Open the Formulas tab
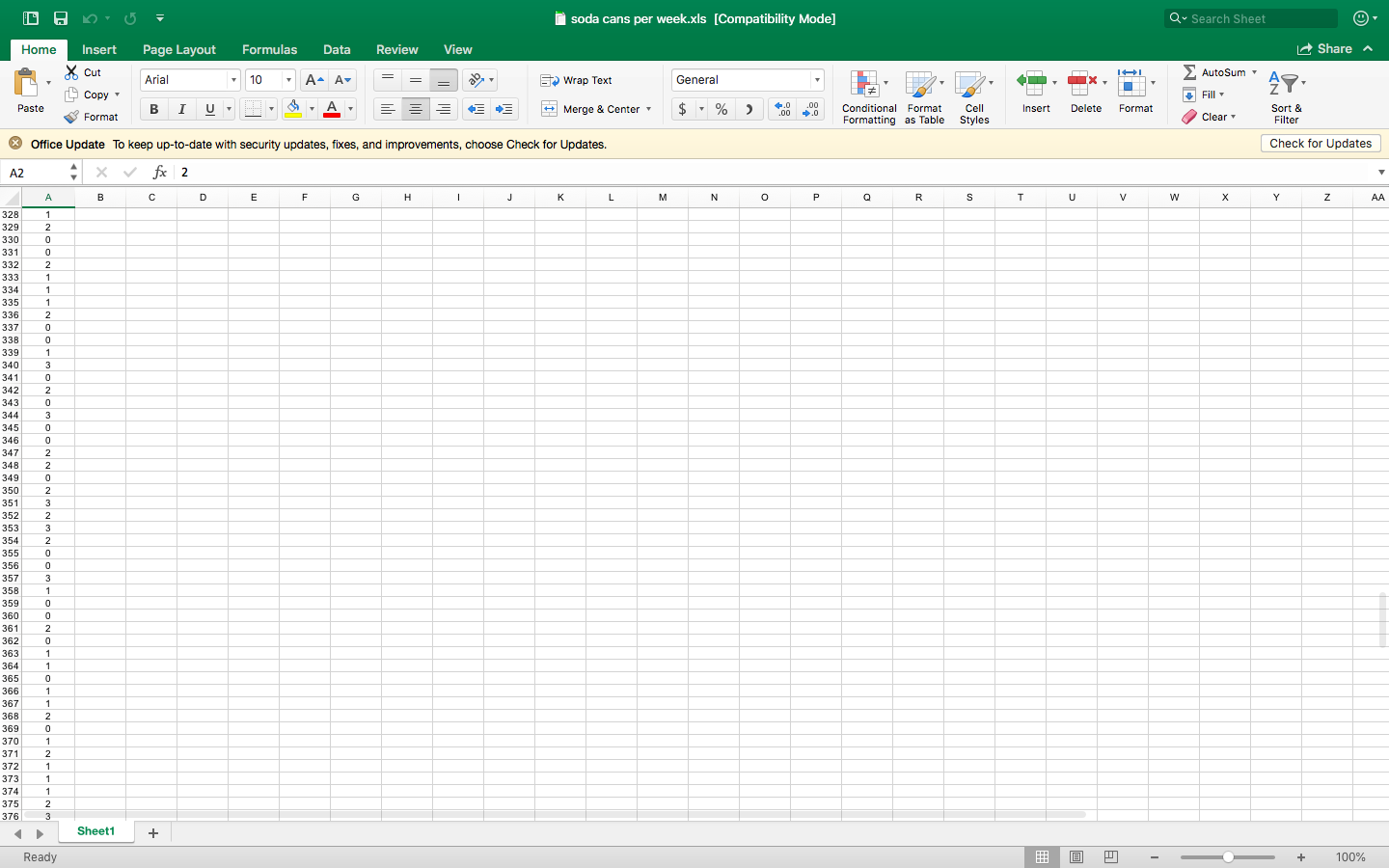 click(x=269, y=49)
